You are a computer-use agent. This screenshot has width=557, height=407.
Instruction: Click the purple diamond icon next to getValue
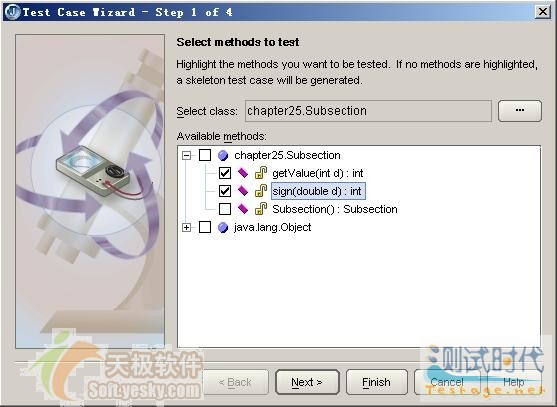click(243, 173)
